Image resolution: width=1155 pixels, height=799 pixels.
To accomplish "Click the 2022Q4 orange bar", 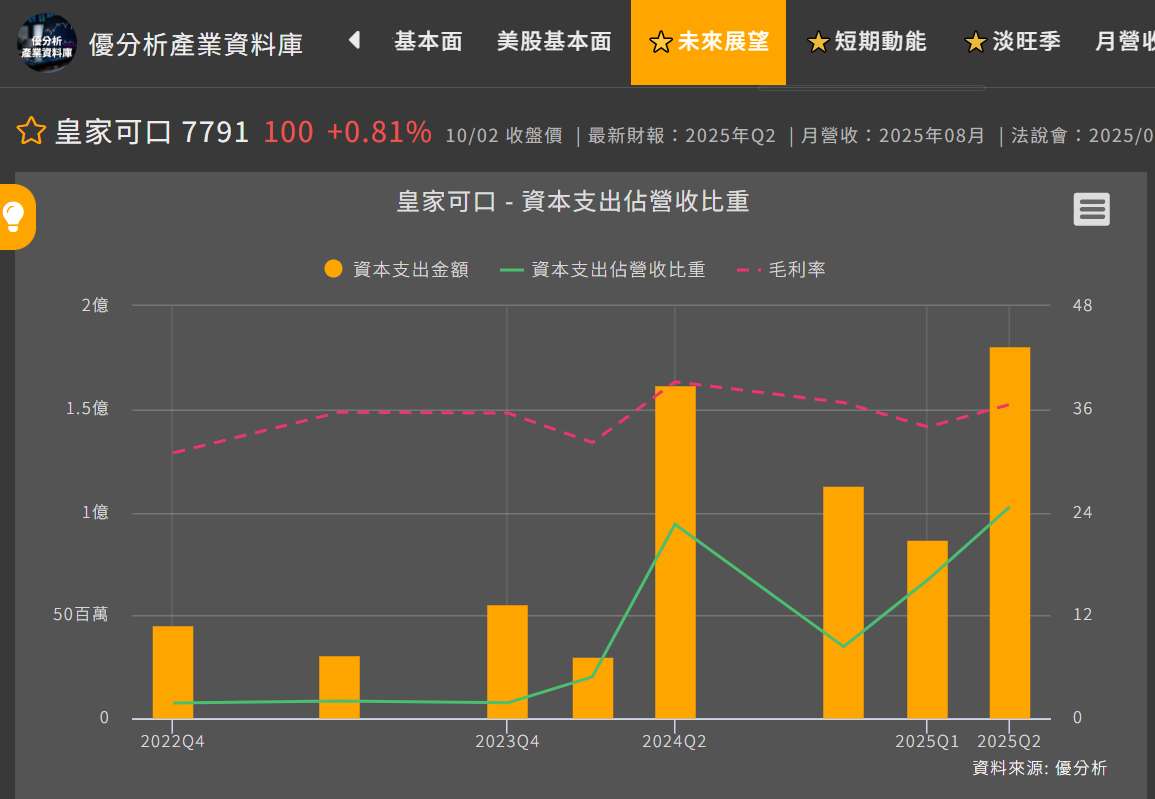I will pyautogui.click(x=173, y=672).
